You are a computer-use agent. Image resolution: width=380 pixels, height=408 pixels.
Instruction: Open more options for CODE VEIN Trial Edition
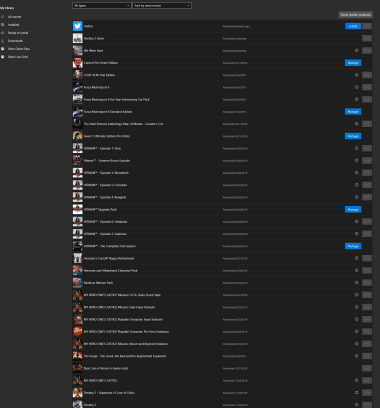(x=367, y=75)
